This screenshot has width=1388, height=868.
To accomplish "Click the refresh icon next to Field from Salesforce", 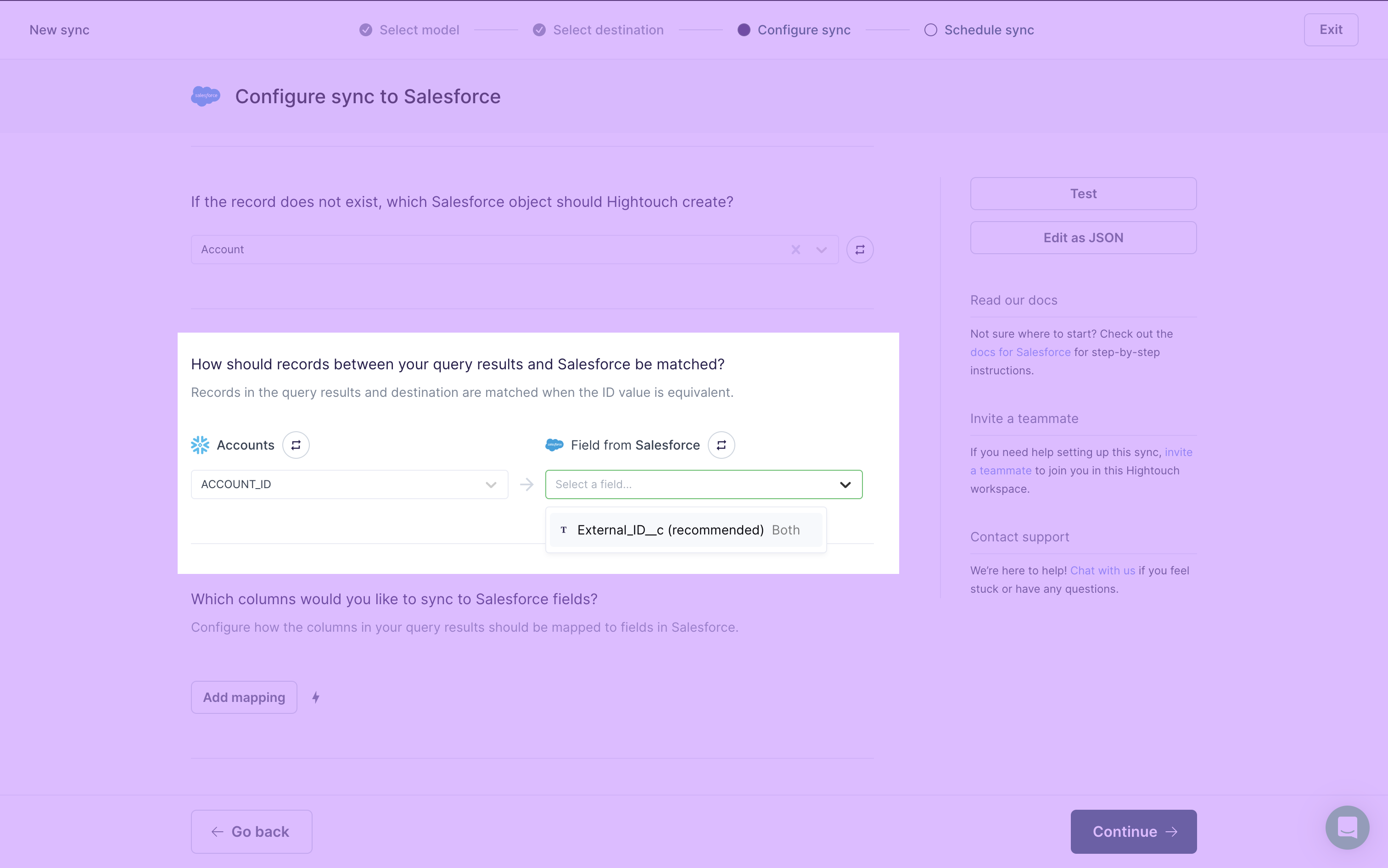I will (720, 445).
